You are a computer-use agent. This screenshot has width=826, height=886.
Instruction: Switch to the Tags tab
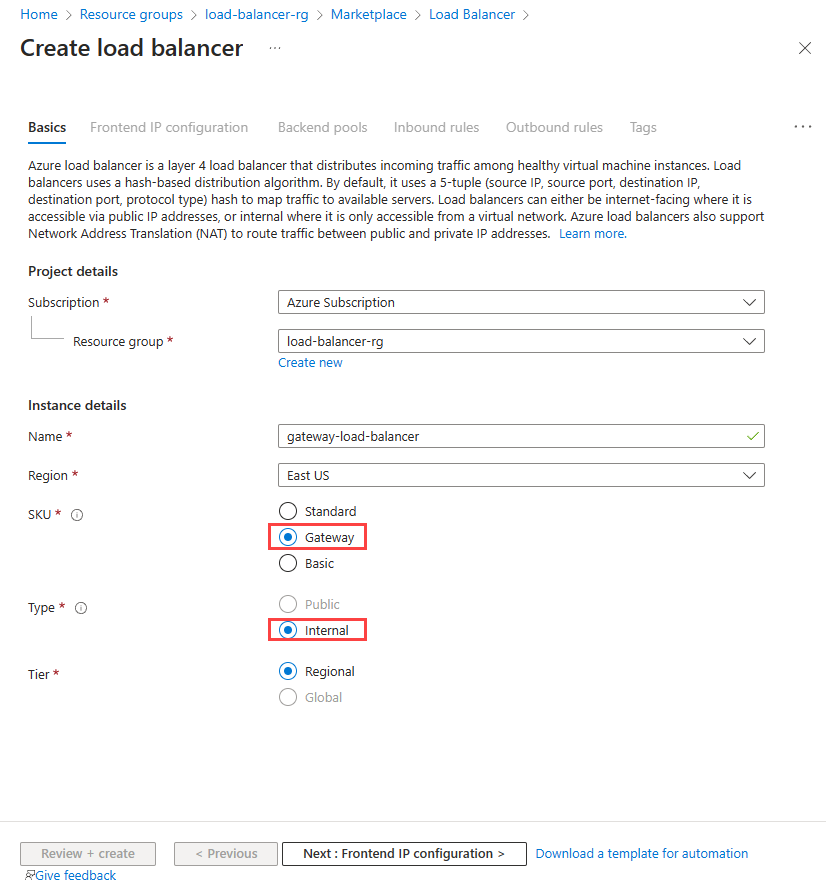point(643,127)
